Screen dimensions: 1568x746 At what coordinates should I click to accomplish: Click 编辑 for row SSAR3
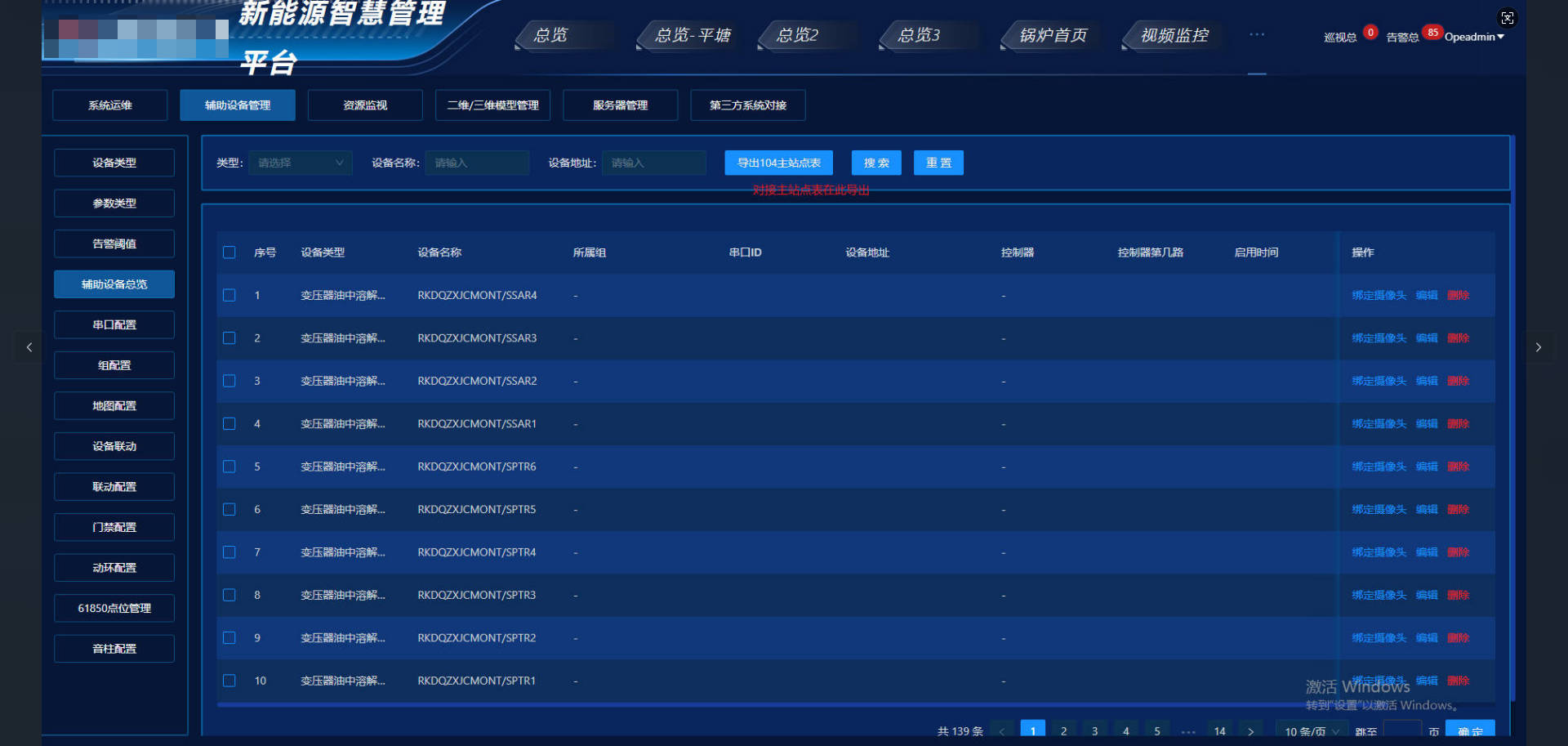1427,338
